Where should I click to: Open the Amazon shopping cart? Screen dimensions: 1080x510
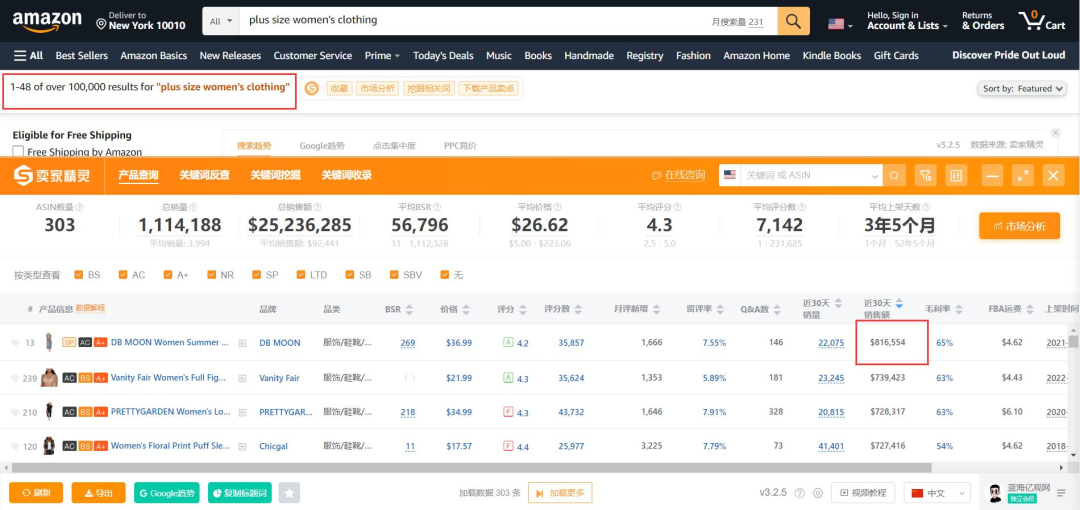(x=1040, y=21)
